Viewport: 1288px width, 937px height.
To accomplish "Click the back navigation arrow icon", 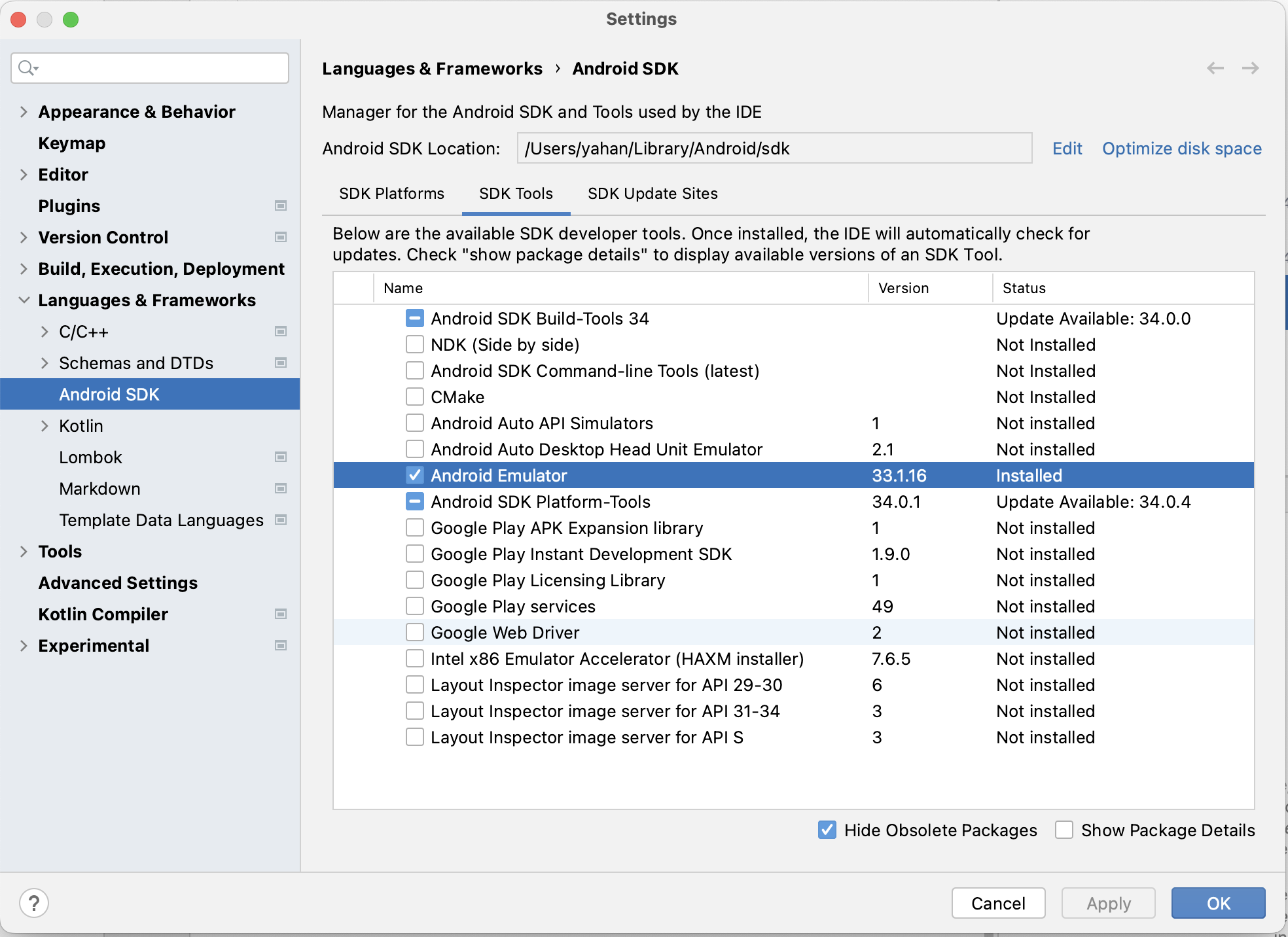I will tap(1215, 68).
